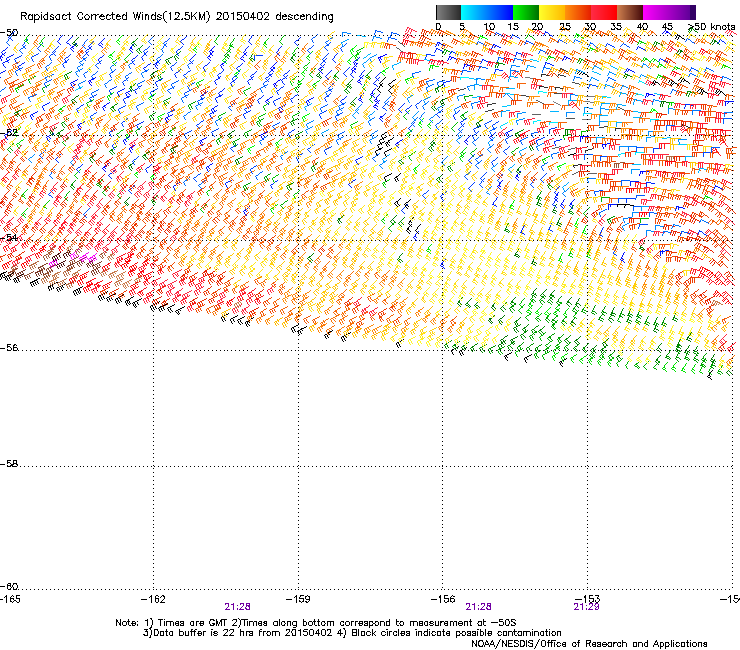Click the legend value '40'
Screen dimensions: 740x650
click(642, 27)
